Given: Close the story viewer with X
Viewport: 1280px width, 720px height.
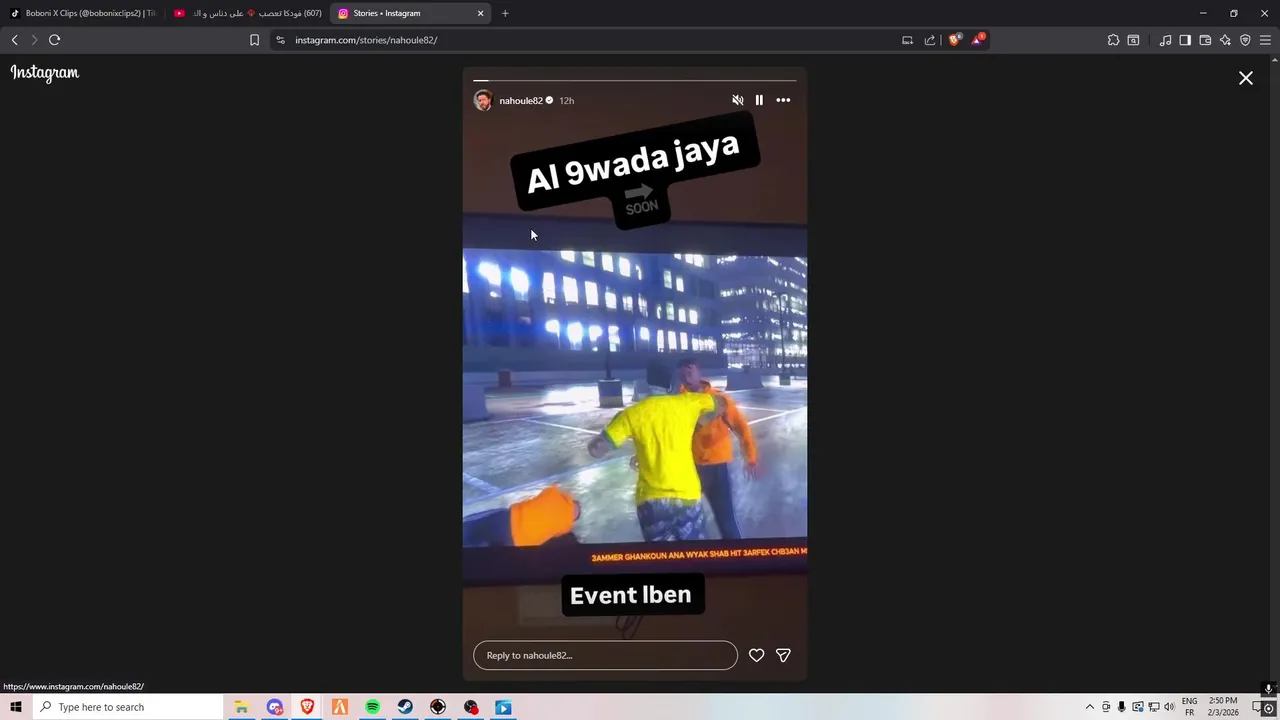Looking at the screenshot, I should pyautogui.click(x=1246, y=78).
